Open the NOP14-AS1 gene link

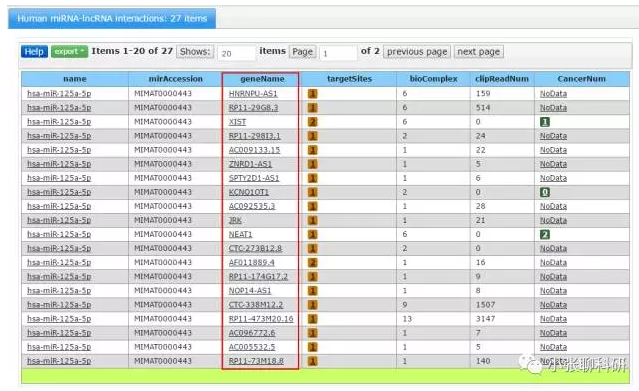click(x=250, y=291)
